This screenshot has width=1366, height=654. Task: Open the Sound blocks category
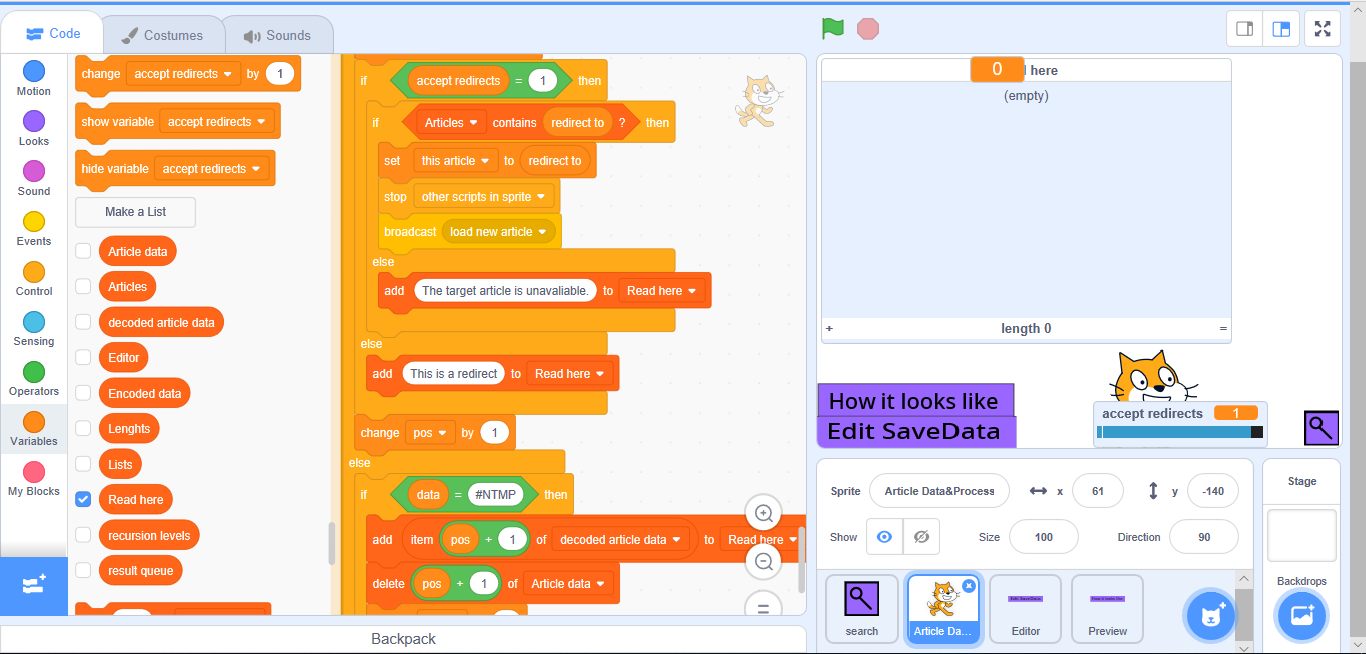34,179
